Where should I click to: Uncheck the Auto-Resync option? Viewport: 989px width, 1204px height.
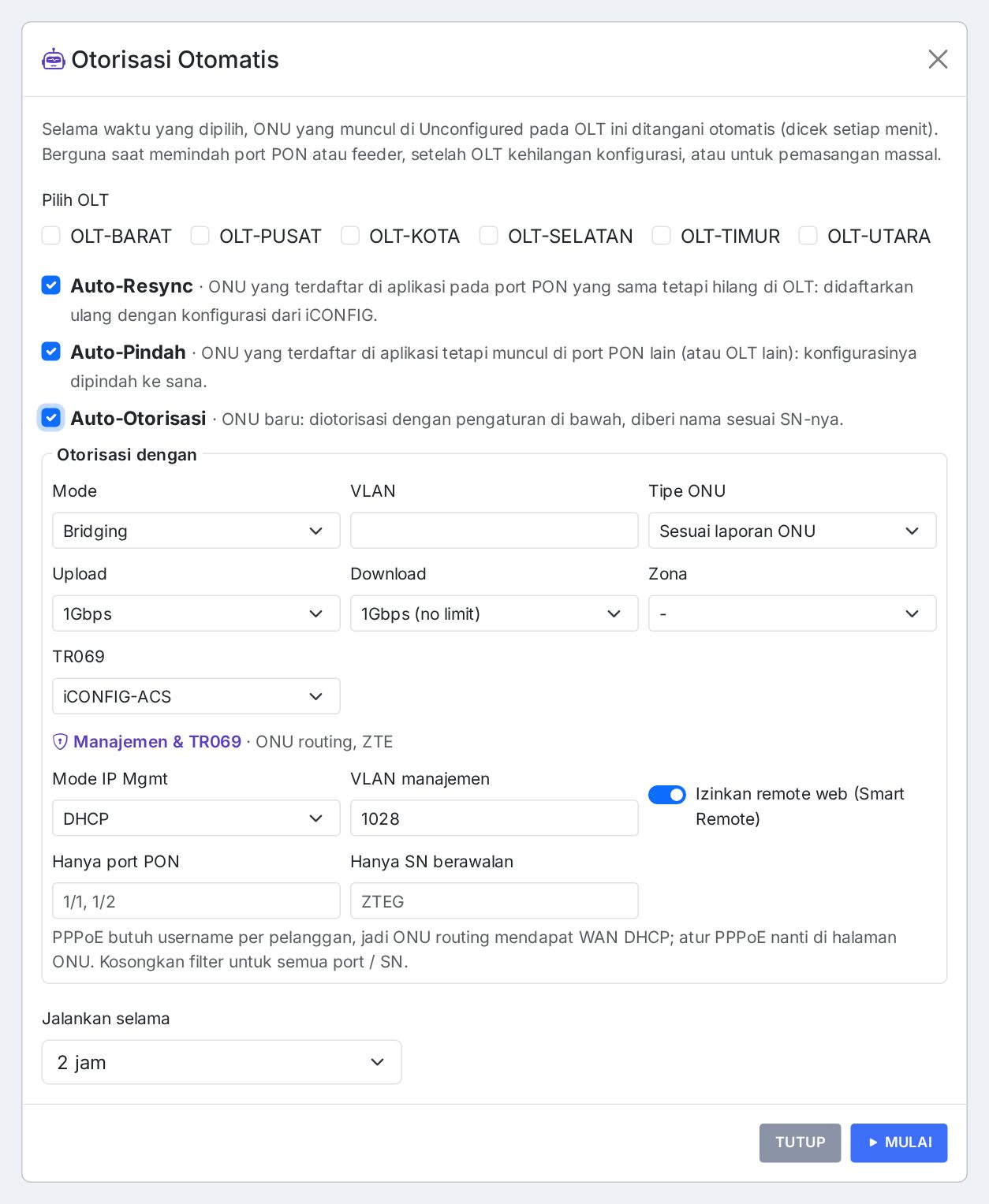click(51, 285)
